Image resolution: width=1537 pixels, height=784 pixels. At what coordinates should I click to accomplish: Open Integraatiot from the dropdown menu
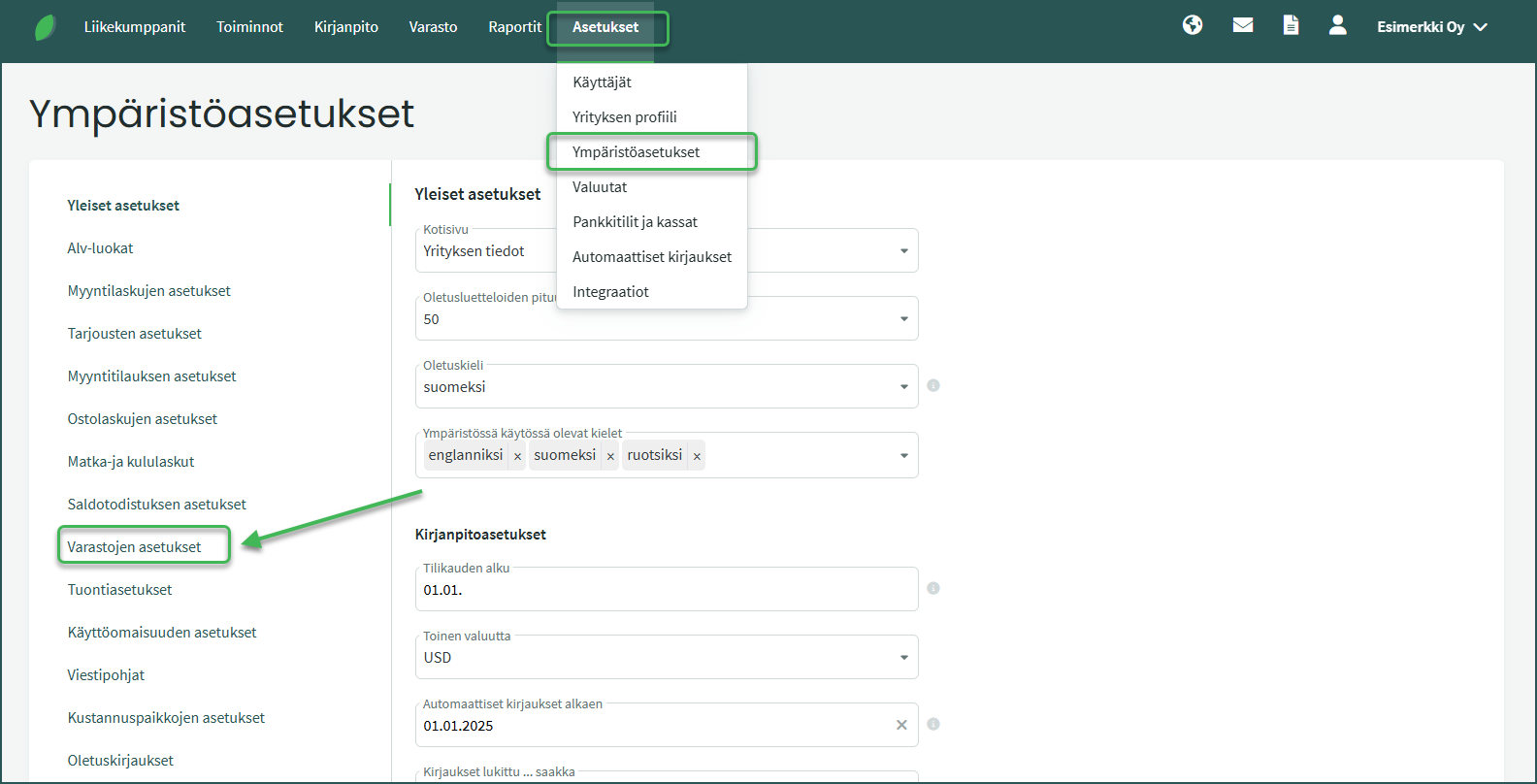point(610,292)
